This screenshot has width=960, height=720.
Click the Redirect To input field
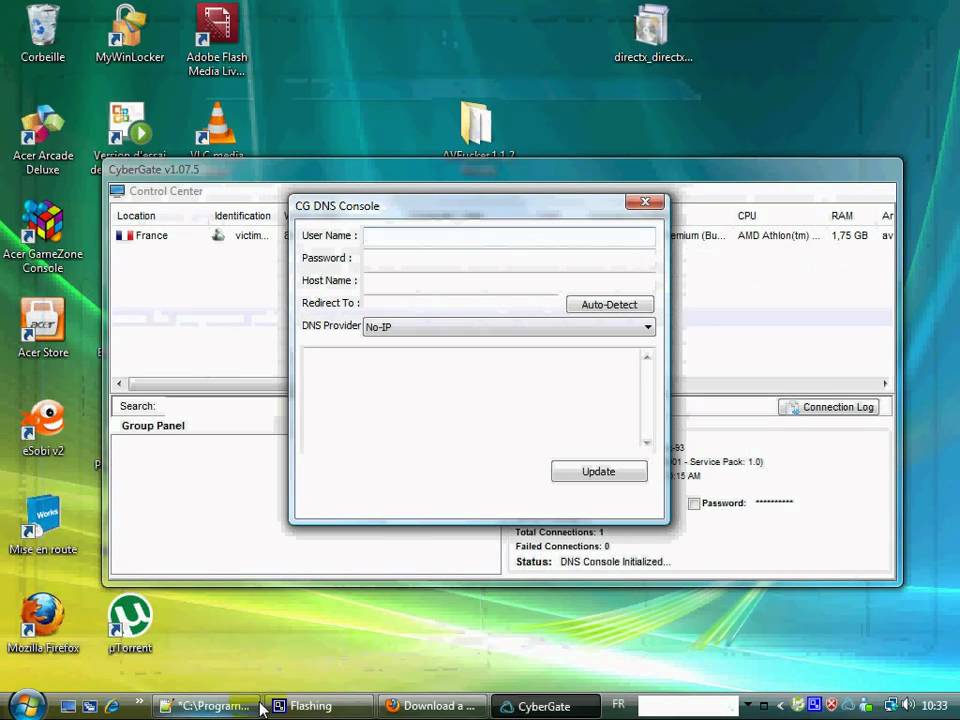pyautogui.click(x=462, y=304)
